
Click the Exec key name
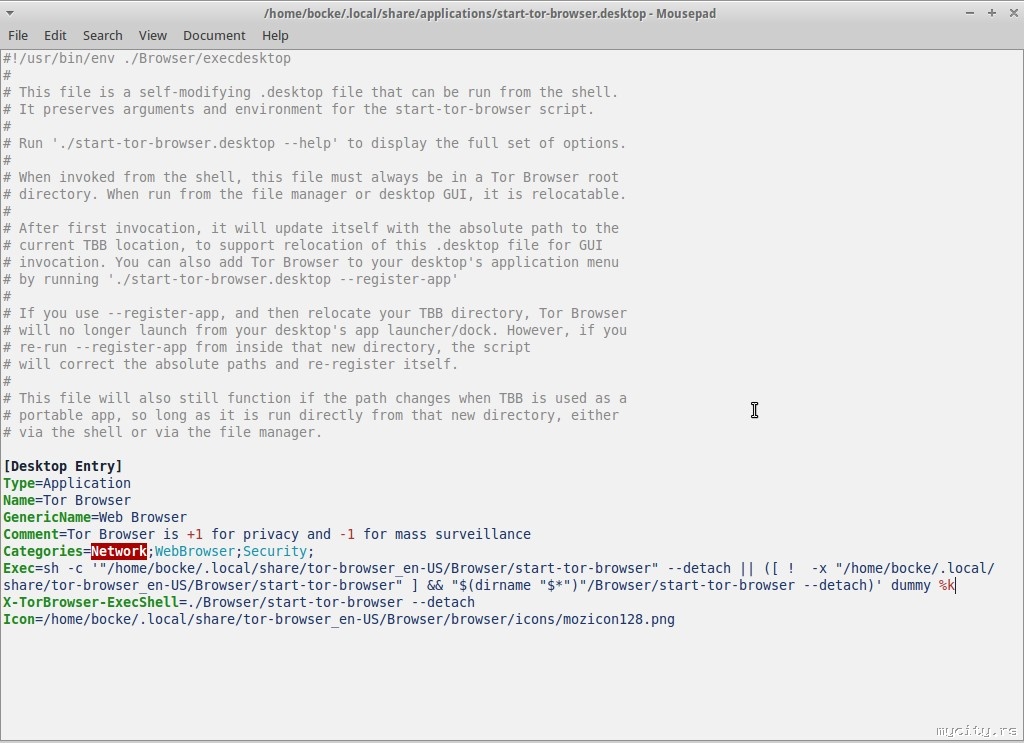[x=19, y=568]
